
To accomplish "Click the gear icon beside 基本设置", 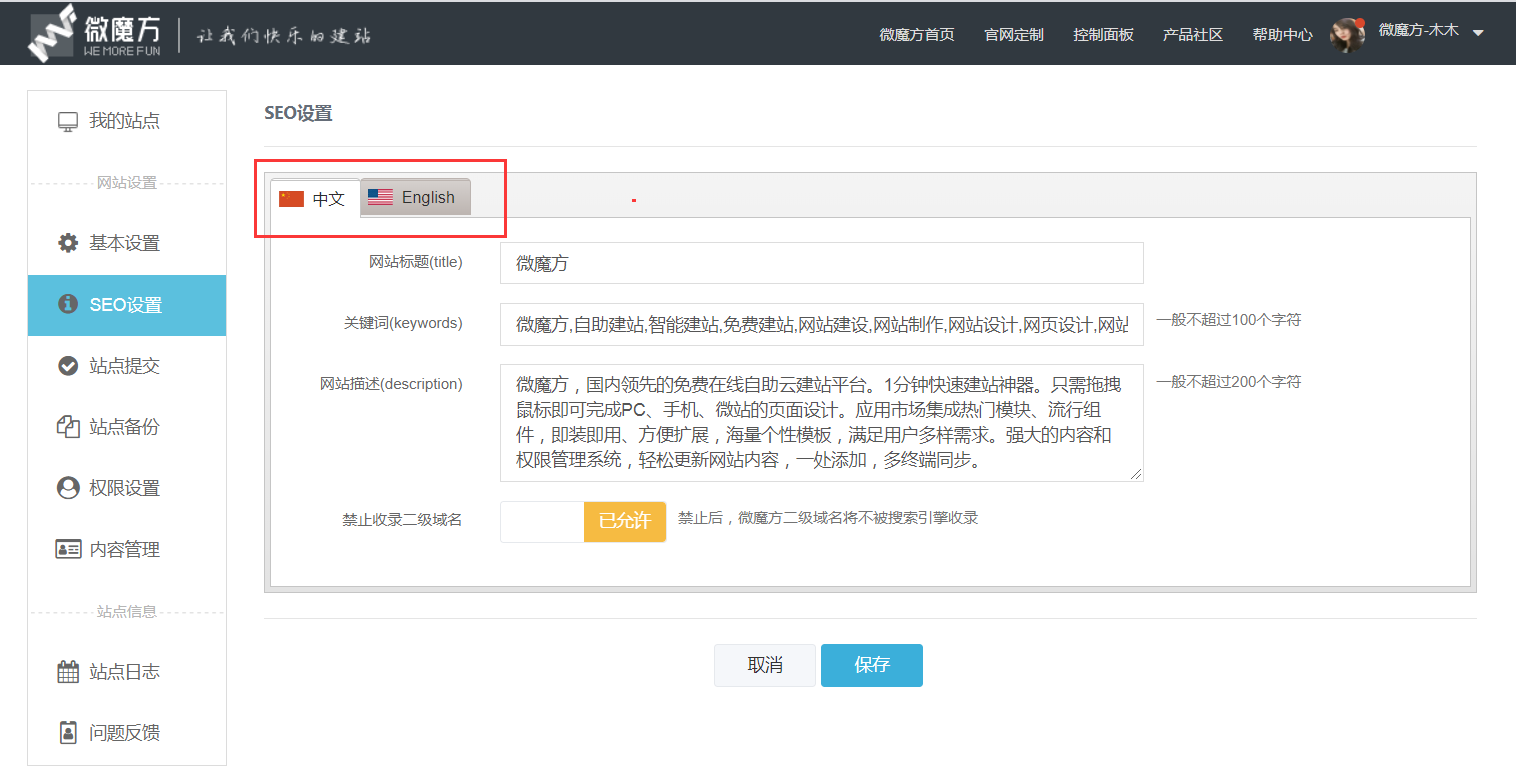I will (x=68, y=243).
